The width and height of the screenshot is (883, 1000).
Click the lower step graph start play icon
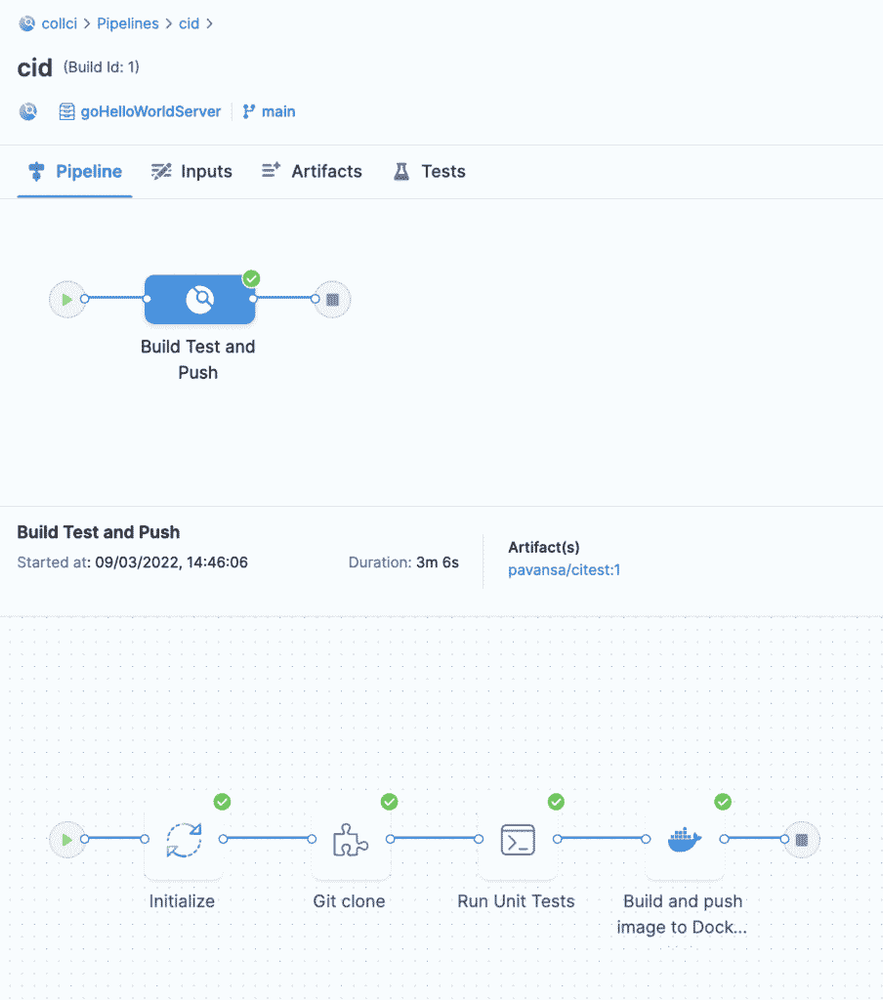[67, 840]
